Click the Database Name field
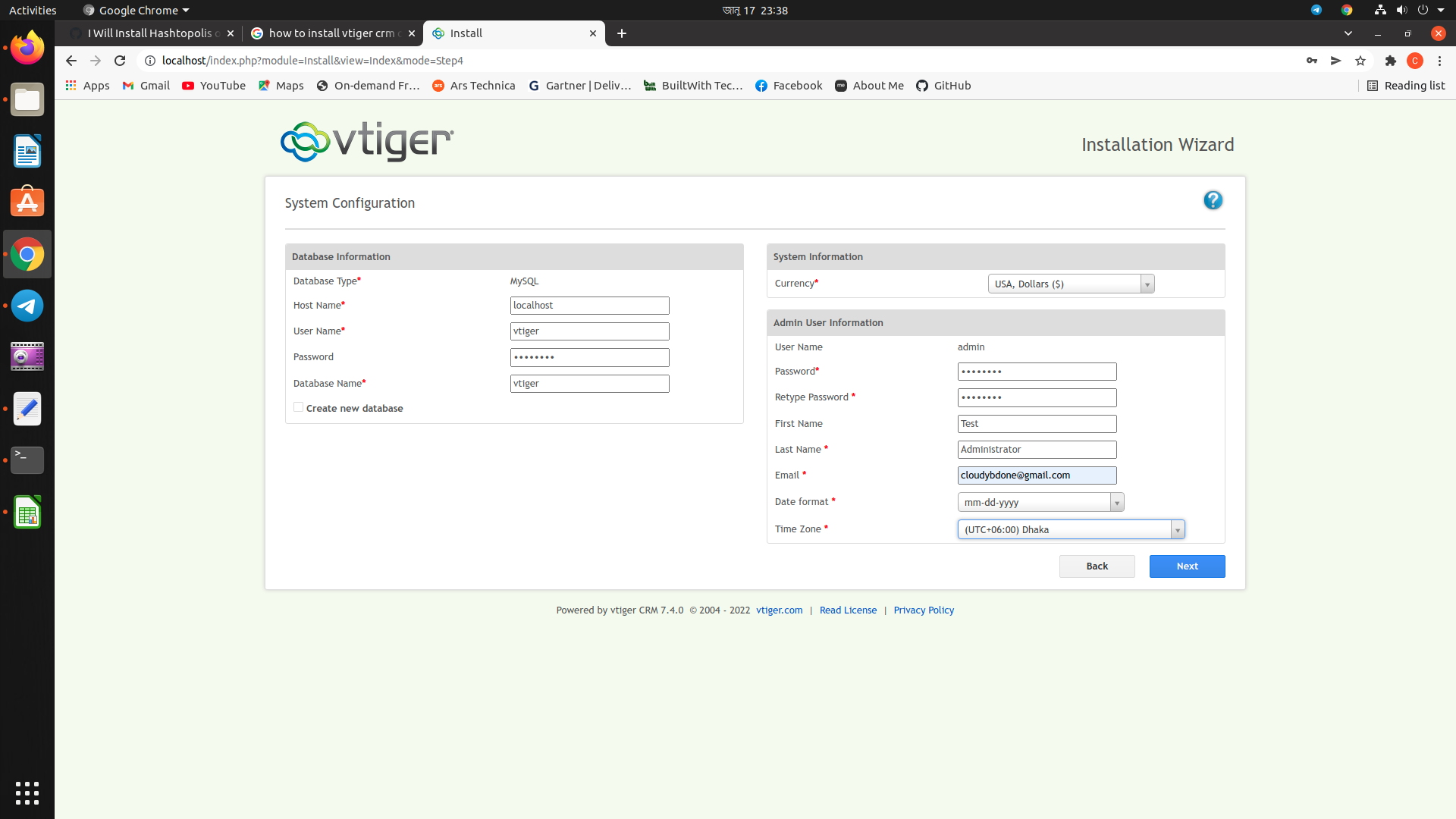Screen dimensions: 1456x819 [589, 384]
